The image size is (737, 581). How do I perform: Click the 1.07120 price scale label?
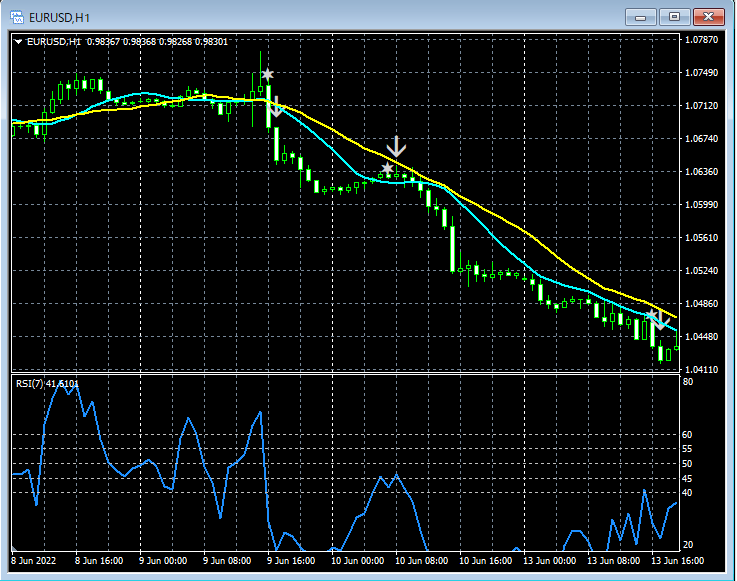point(702,105)
